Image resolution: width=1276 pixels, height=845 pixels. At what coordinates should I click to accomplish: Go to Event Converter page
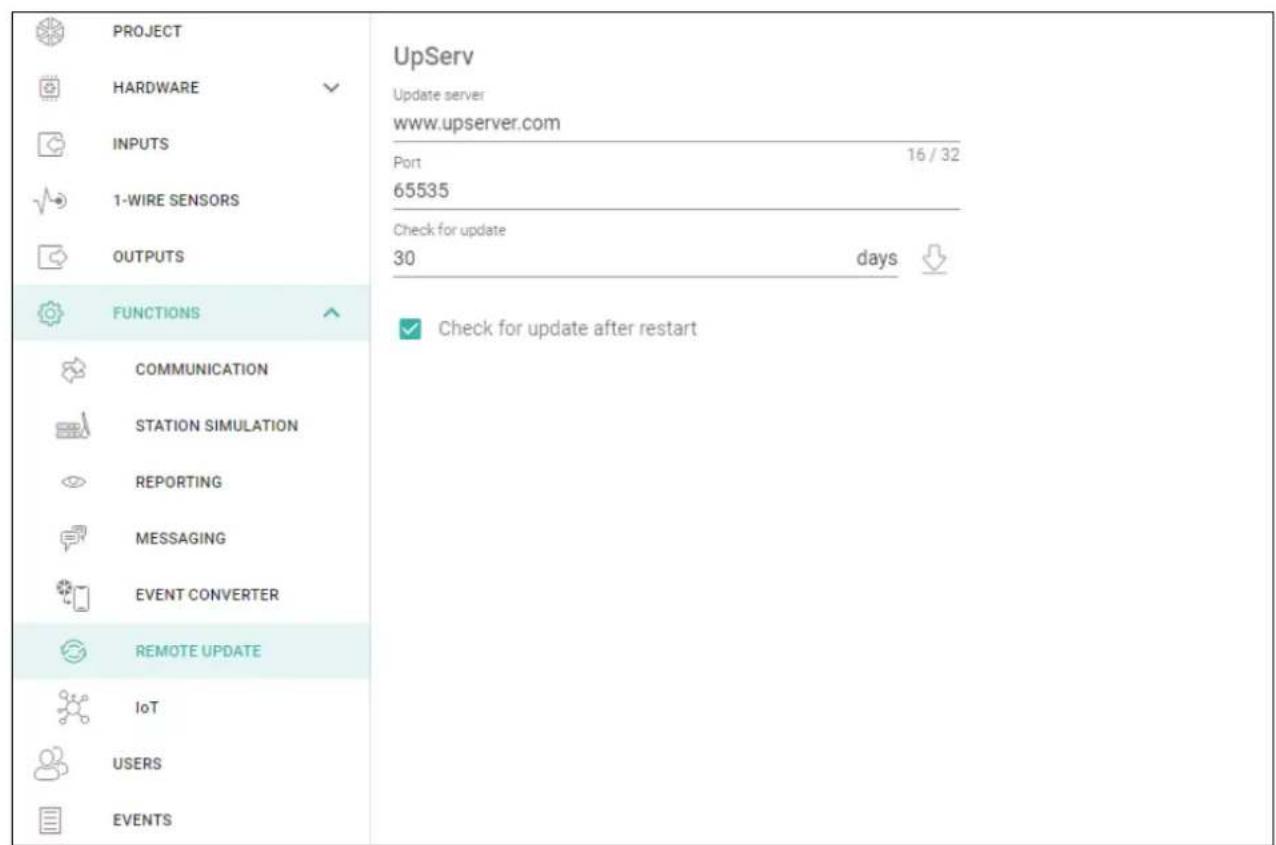[206, 594]
